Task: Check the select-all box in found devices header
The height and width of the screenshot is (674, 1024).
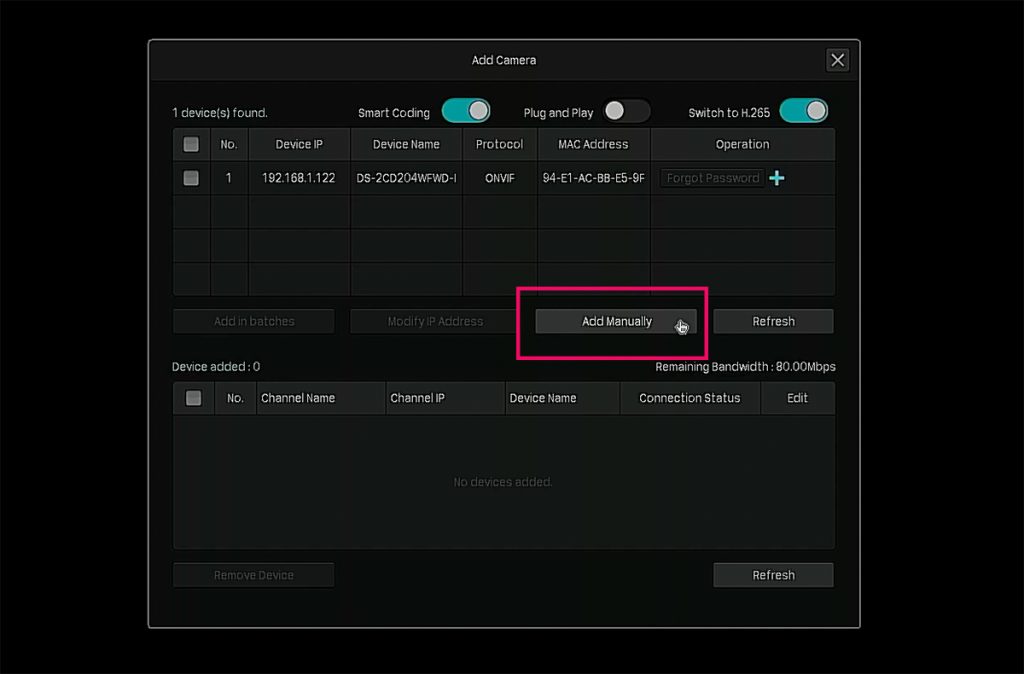Action: (191, 144)
